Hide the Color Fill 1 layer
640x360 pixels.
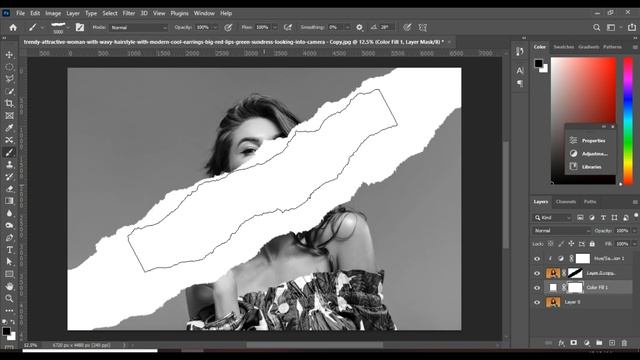(x=537, y=288)
